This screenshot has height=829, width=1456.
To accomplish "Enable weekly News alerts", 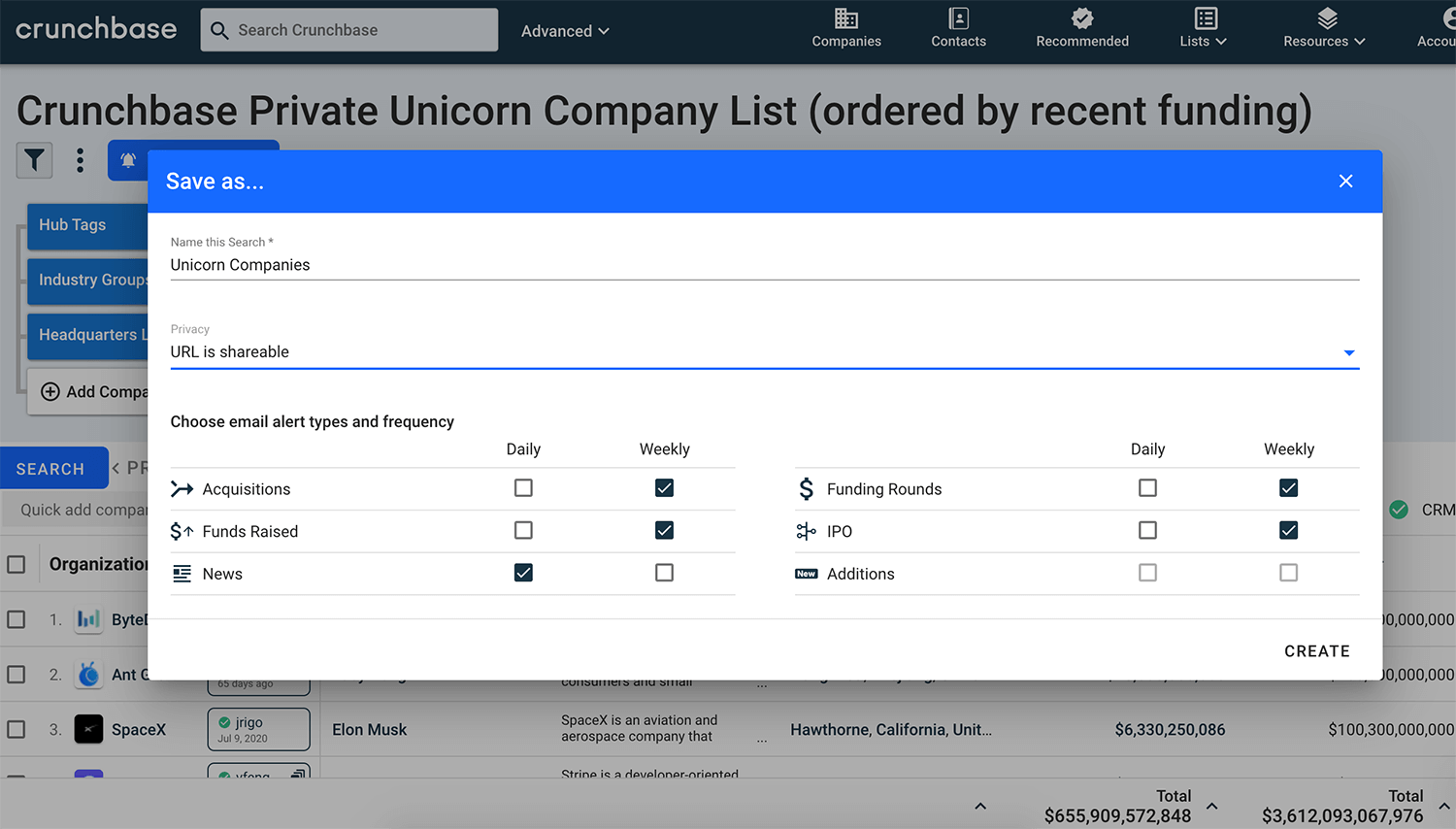I will tap(664, 573).
